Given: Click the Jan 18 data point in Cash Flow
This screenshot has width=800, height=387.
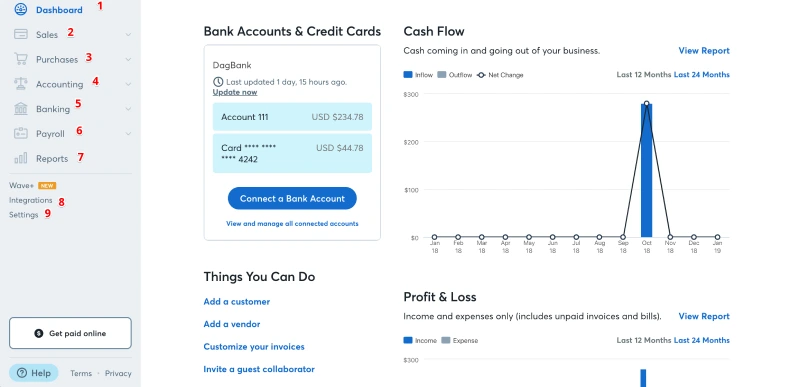Looking at the screenshot, I should pyautogui.click(x=434, y=237).
